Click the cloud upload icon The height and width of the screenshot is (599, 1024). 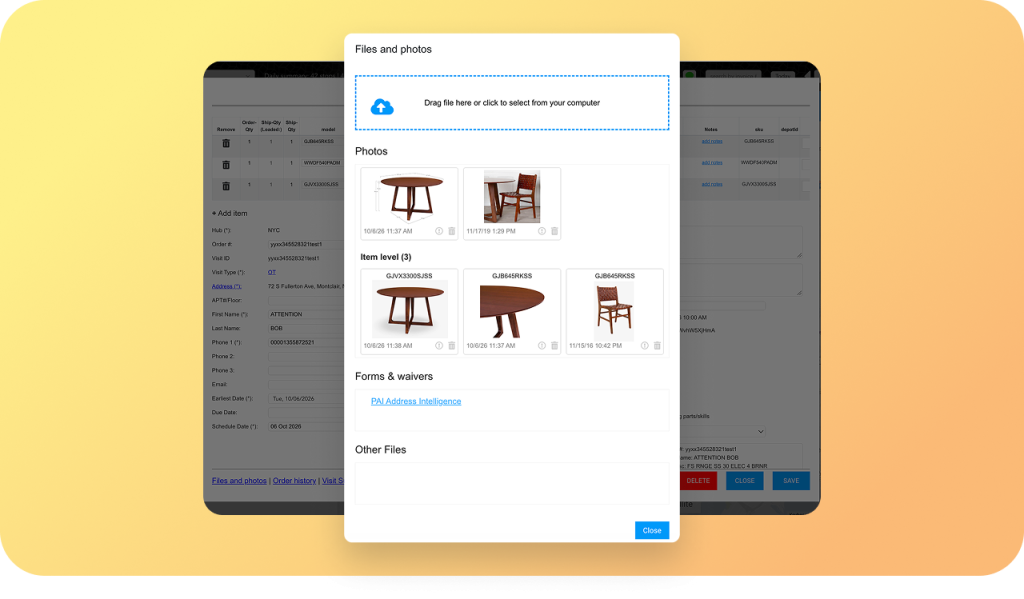coord(382,106)
